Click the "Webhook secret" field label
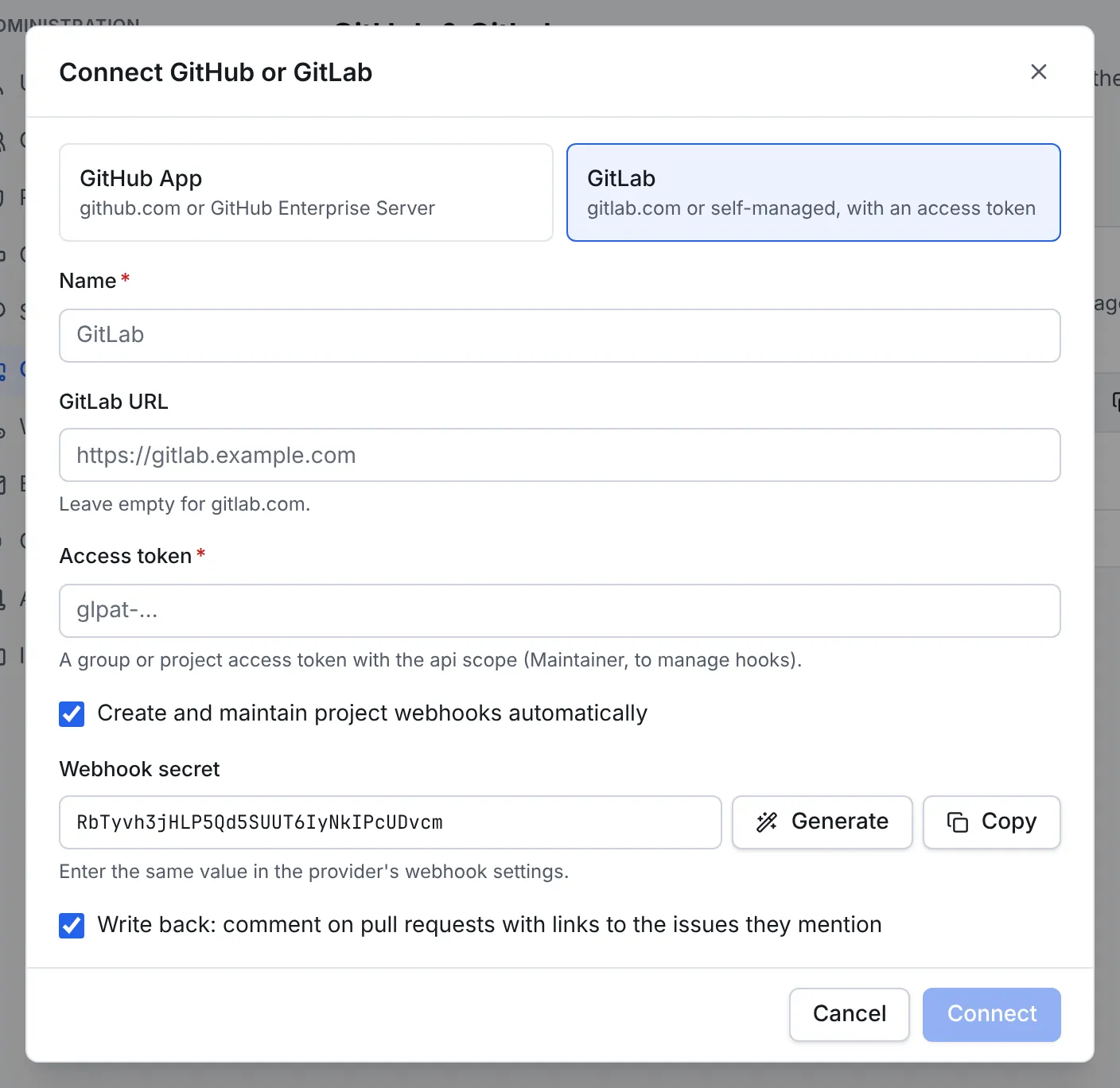Screen dimensions: 1120x1088 click(x=139, y=769)
